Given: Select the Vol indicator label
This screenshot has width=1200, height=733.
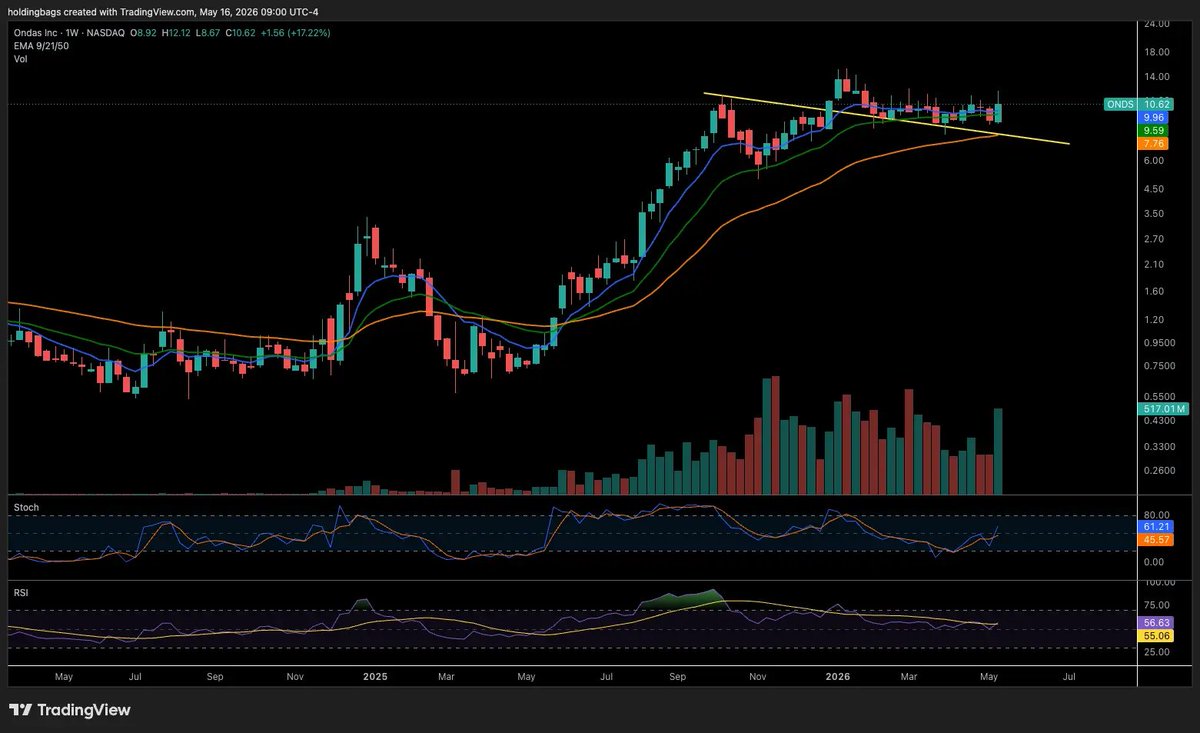Looking at the screenshot, I should pyautogui.click(x=20, y=59).
